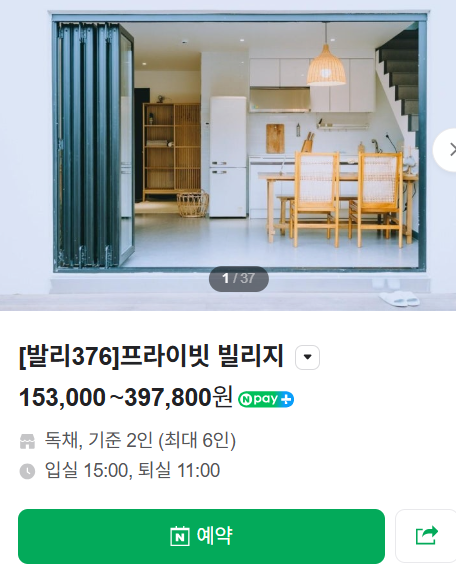The width and height of the screenshot is (456, 574).
Task: Click the 1 / 37 photo counter
Action: pos(239,279)
